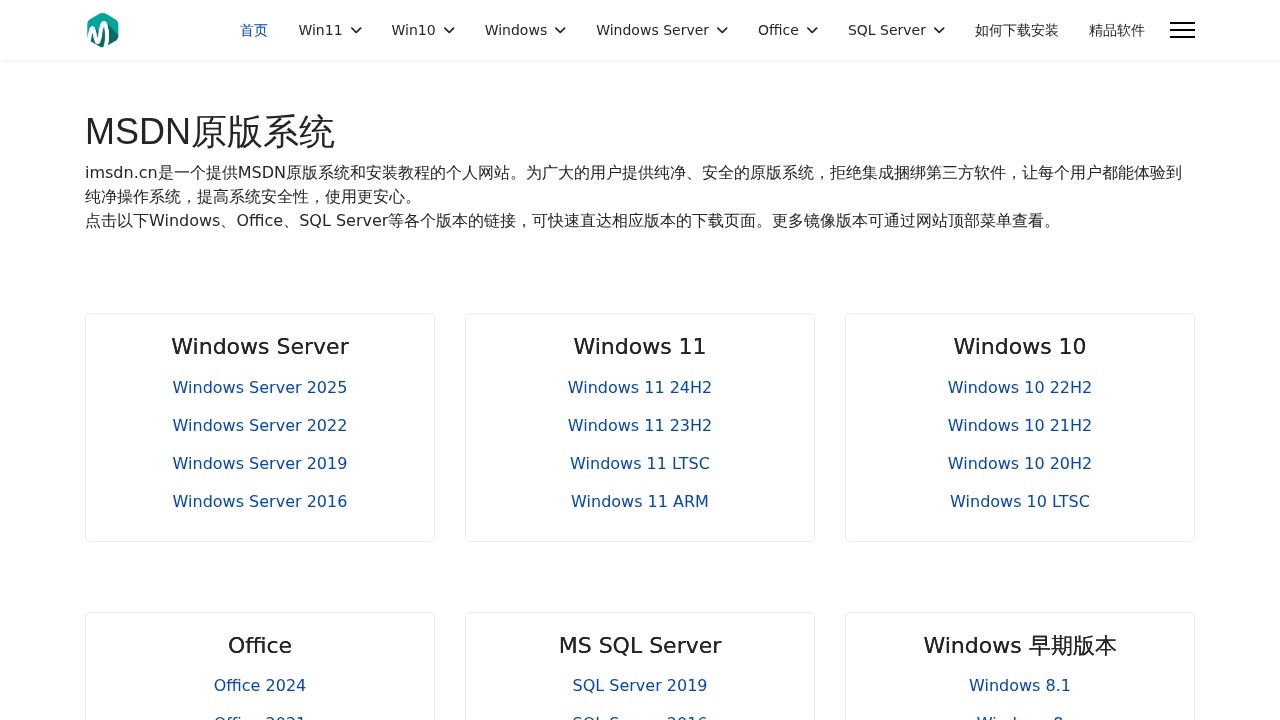This screenshot has height=720, width=1280.
Task: Select 首页 in the navigation bar
Action: (x=253, y=30)
